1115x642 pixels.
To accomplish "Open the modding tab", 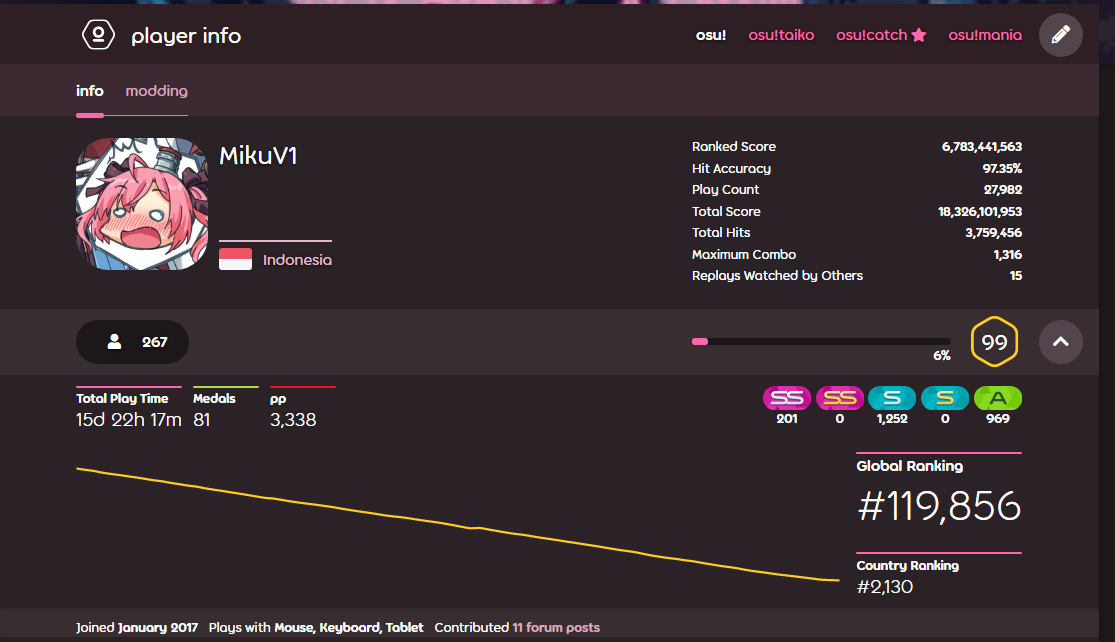I will (156, 91).
